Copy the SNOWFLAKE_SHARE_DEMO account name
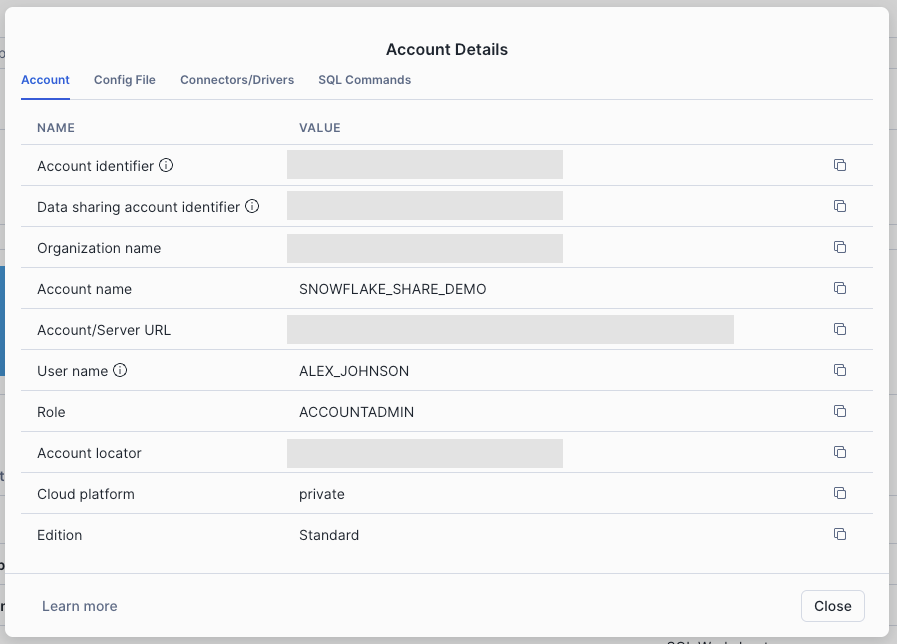 pos(840,288)
